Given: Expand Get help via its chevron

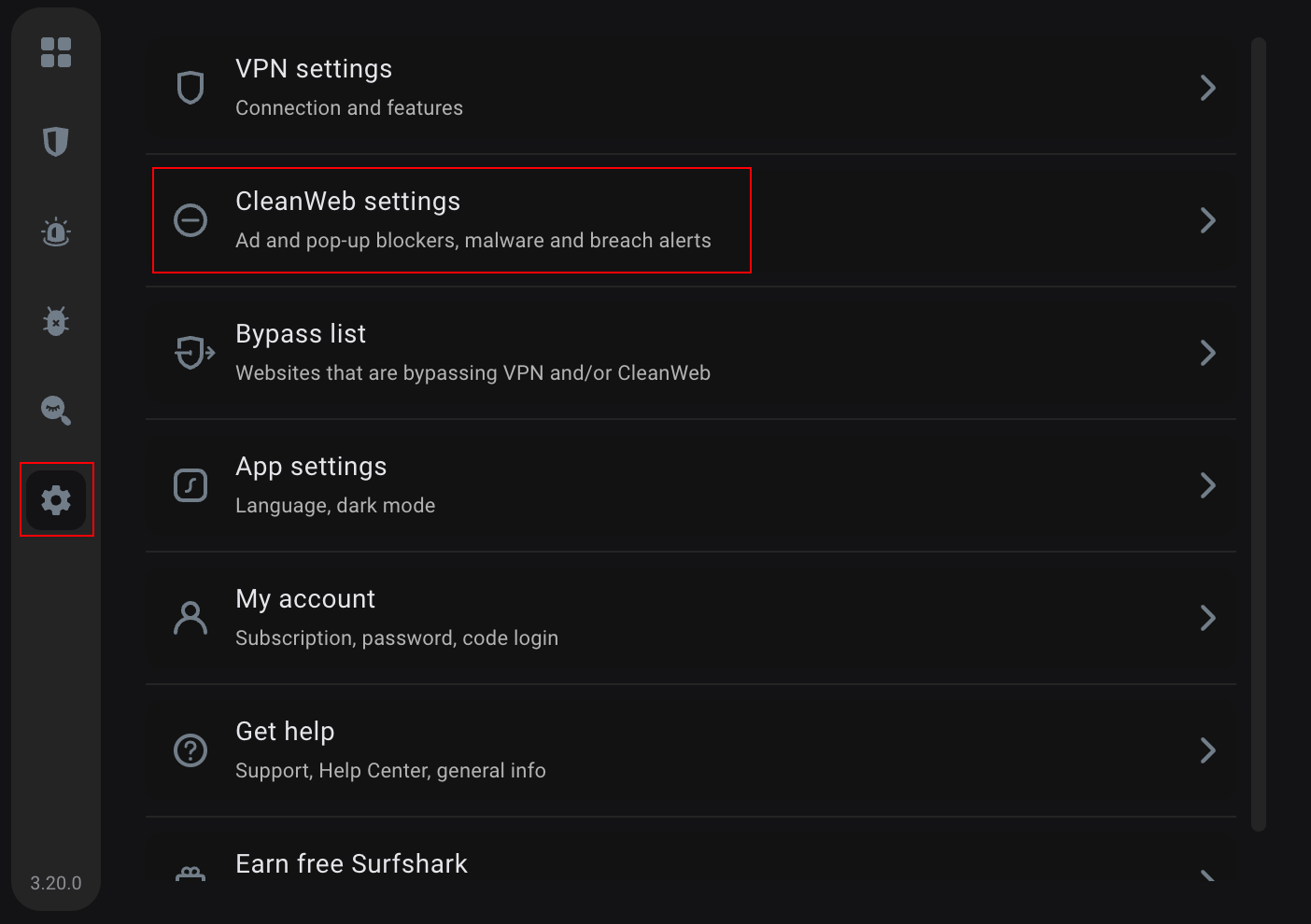Looking at the screenshot, I should (1207, 750).
